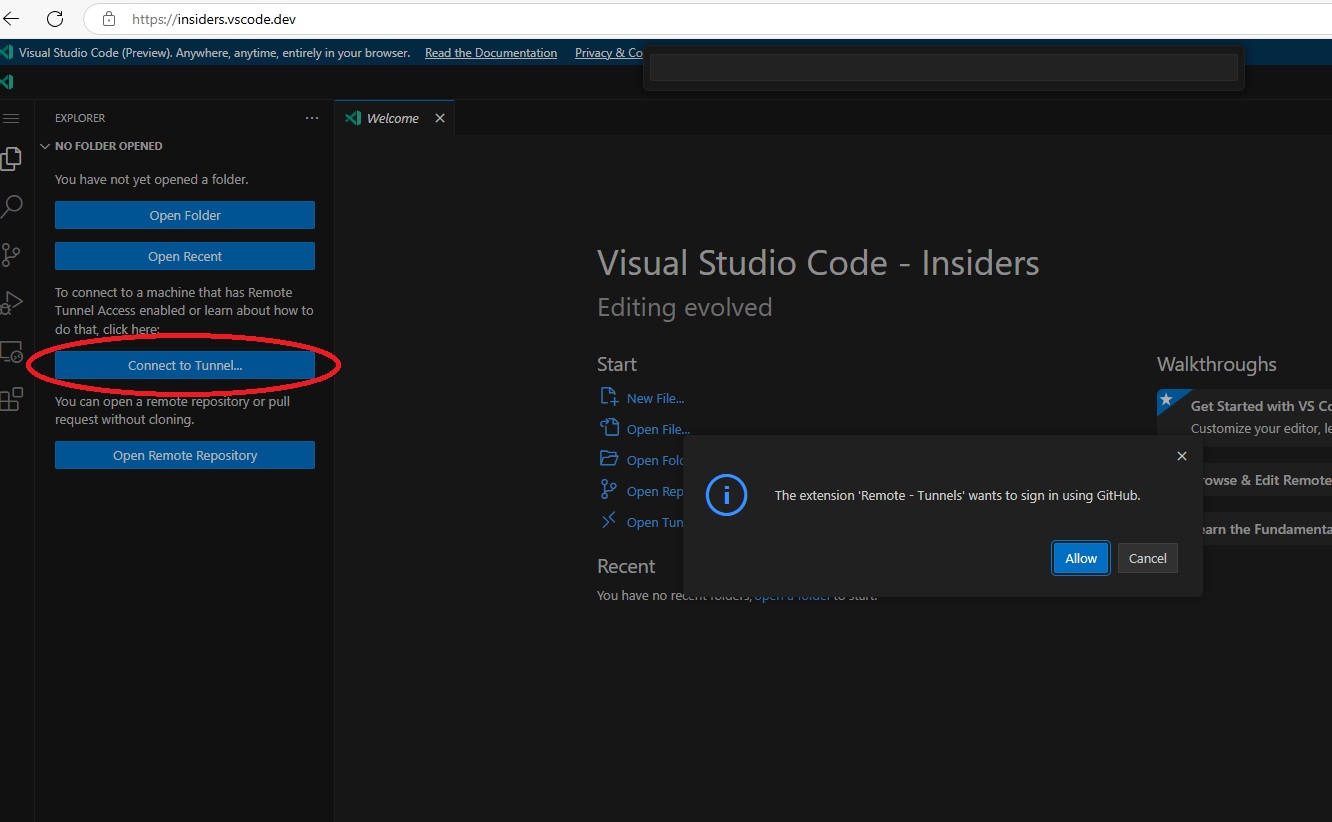The image size is (1332, 822).
Task: Open the Source Control view
Action: coord(13,254)
